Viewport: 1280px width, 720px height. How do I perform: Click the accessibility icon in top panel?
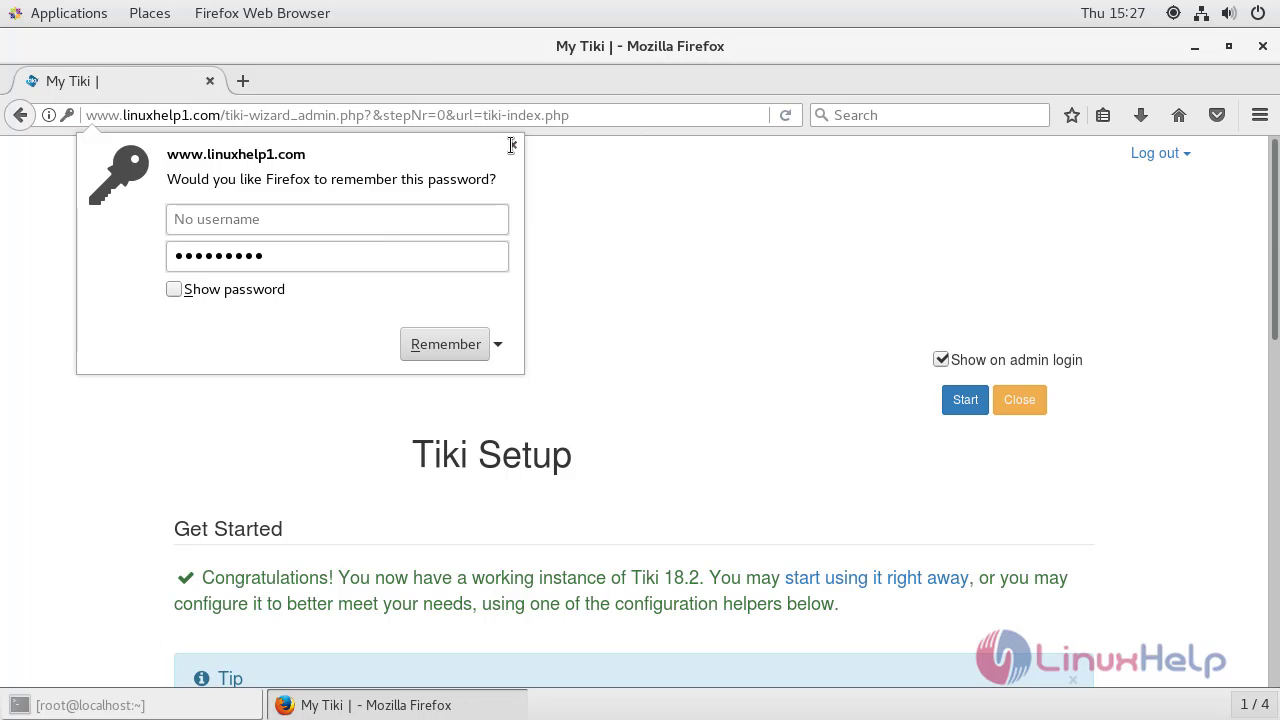pyautogui.click(x=1173, y=13)
